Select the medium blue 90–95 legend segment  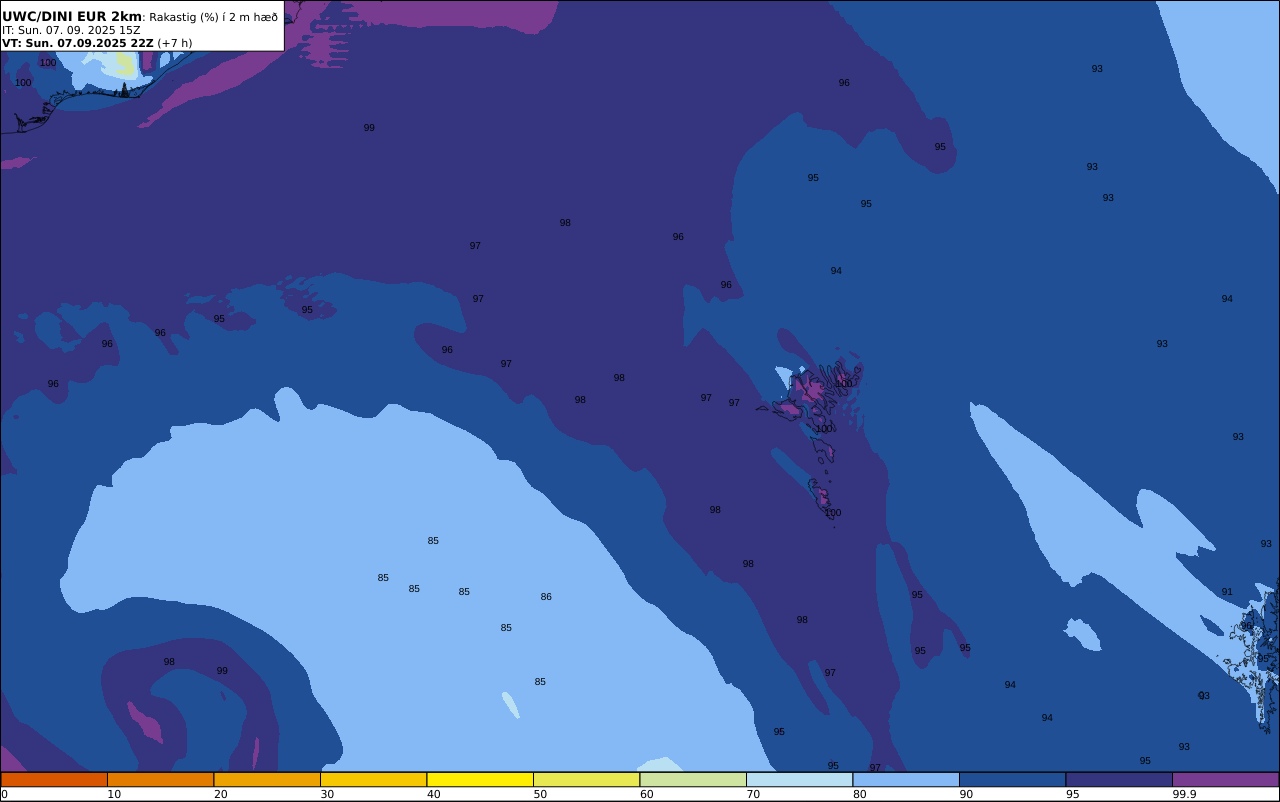tap(1012, 779)
